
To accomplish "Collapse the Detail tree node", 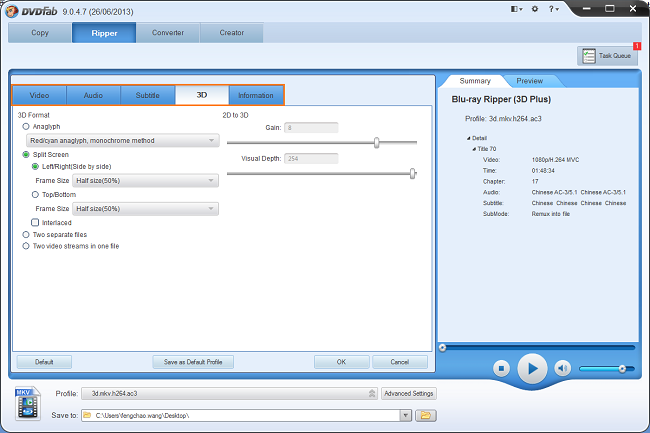I will click(x=468, y=138).
